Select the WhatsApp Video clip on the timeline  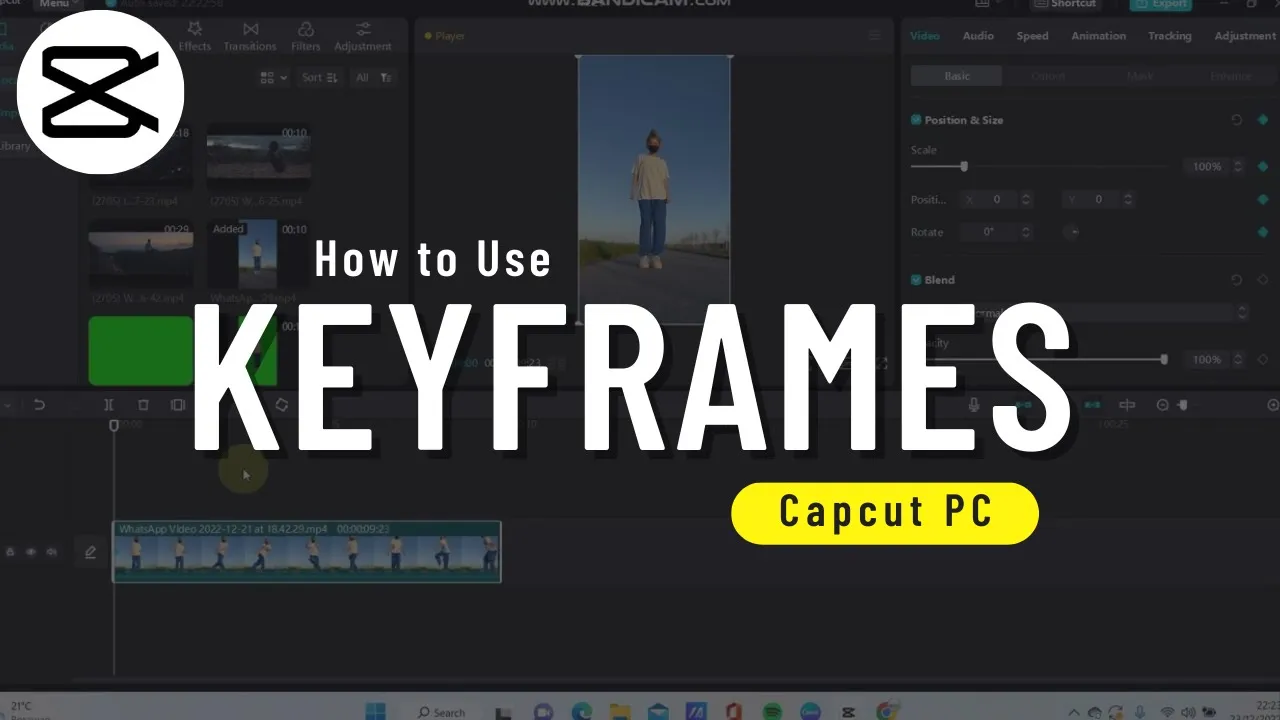pyautogui.click(x=306, y=551)
